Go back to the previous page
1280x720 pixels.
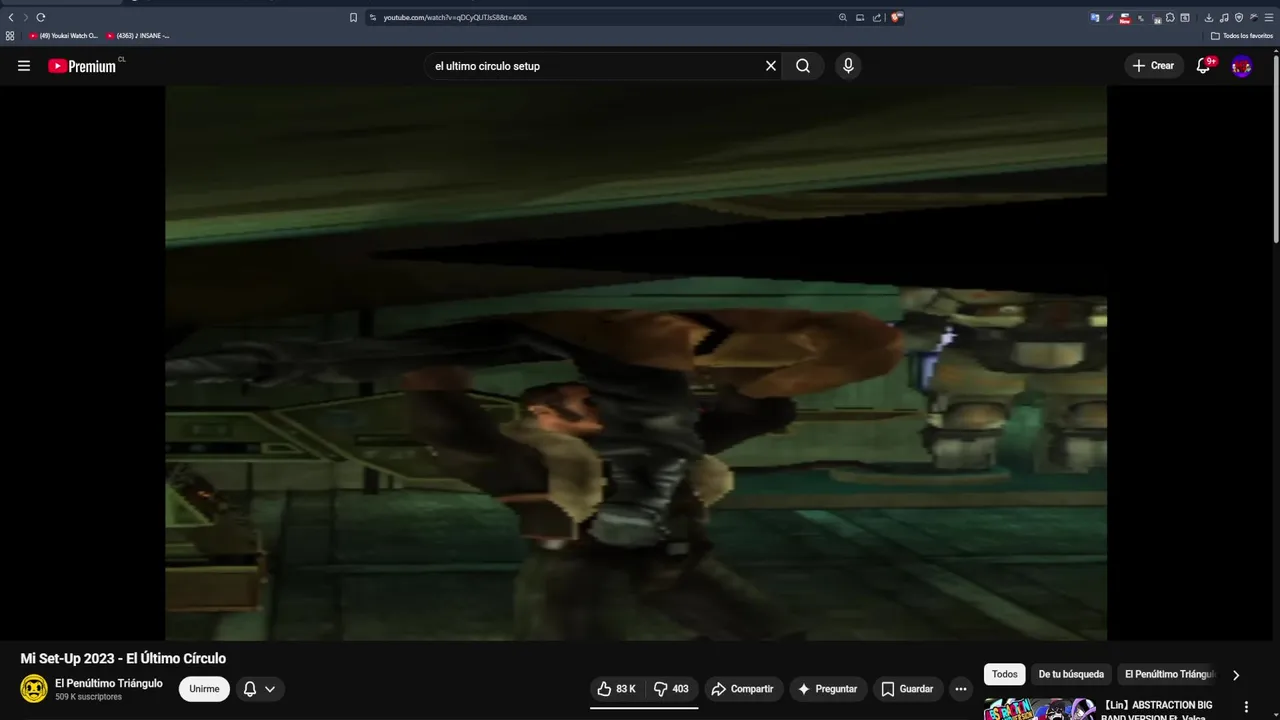click(x=11, y=17)
